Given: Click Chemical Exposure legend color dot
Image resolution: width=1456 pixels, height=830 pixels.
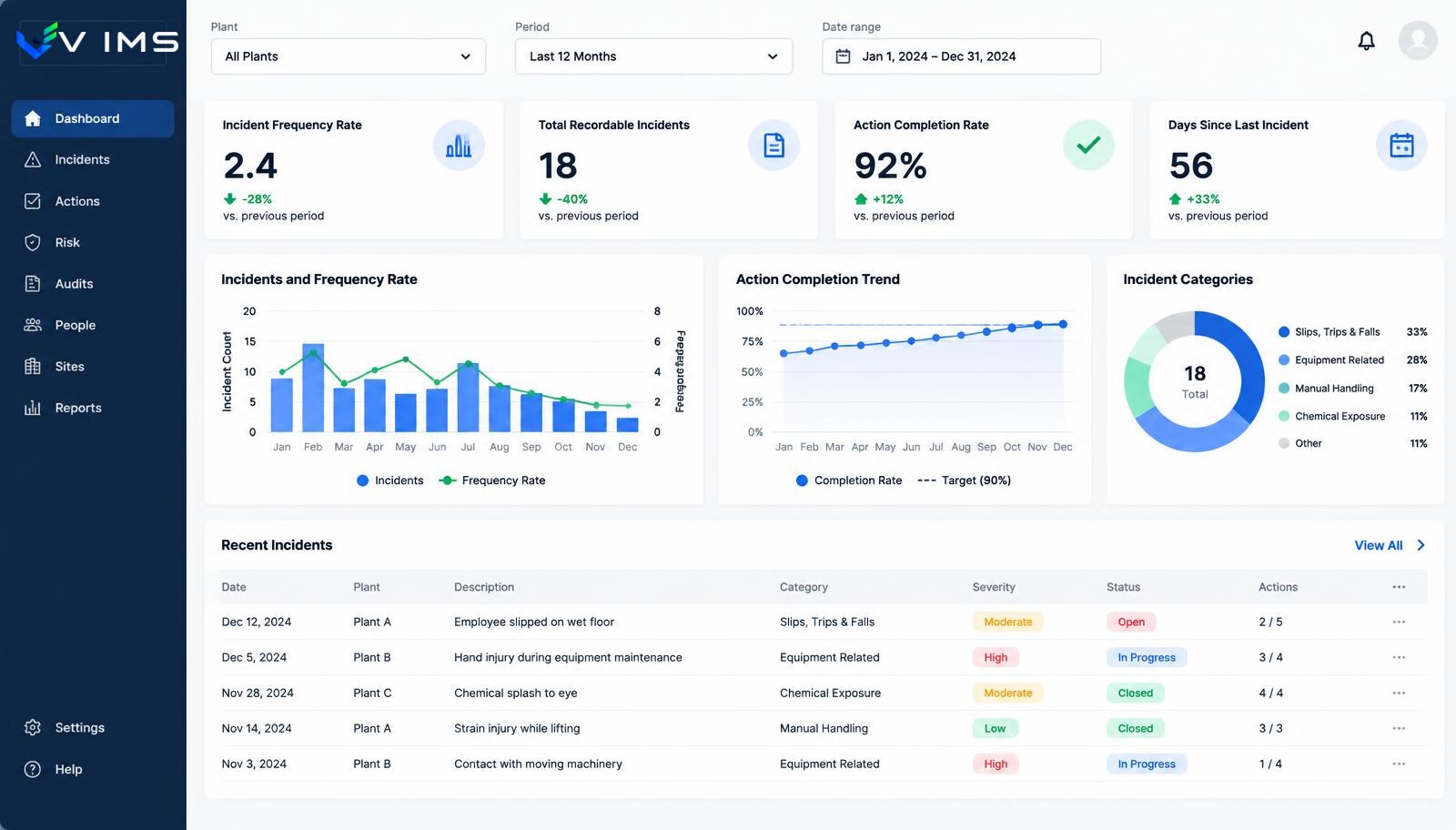Looking at the screenshot, I should pyautogui.click(x=1284, y=416).
